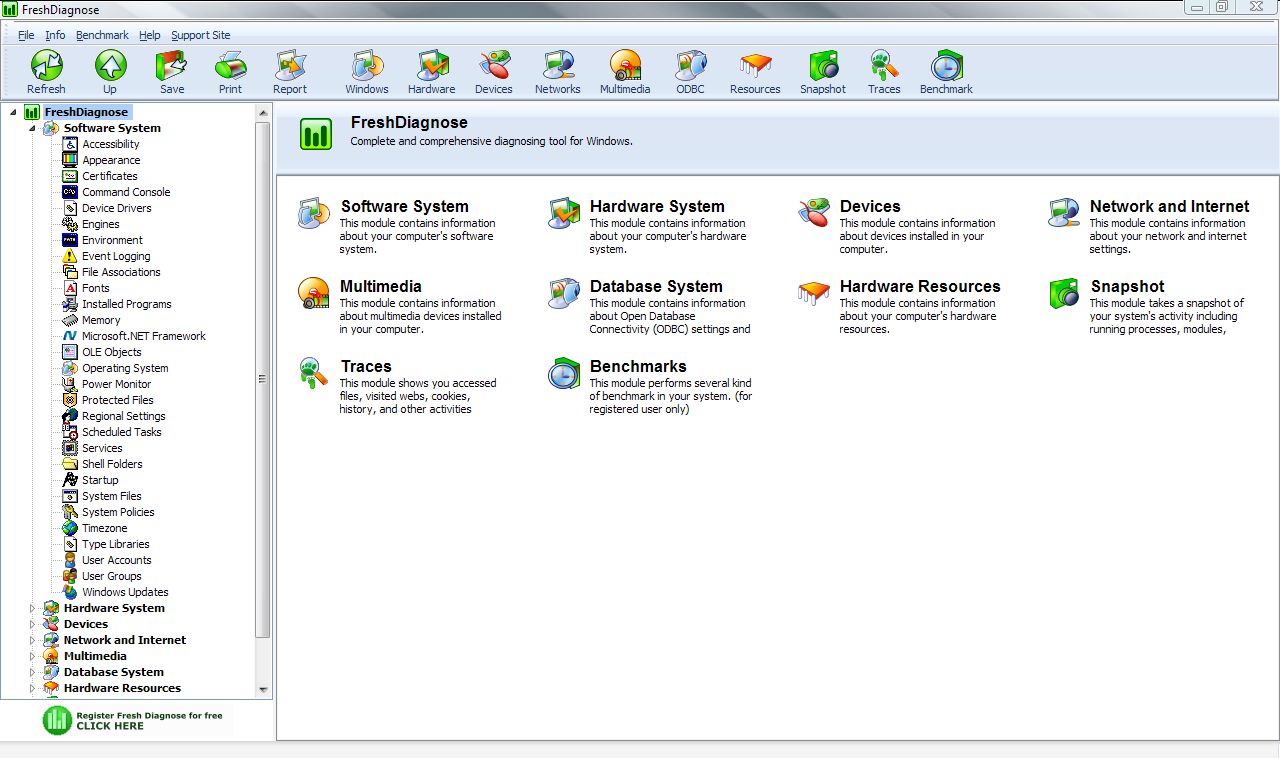Select Command Console in the tree
The width and height of the screenshot is (1280, 758).
(126, 192)
